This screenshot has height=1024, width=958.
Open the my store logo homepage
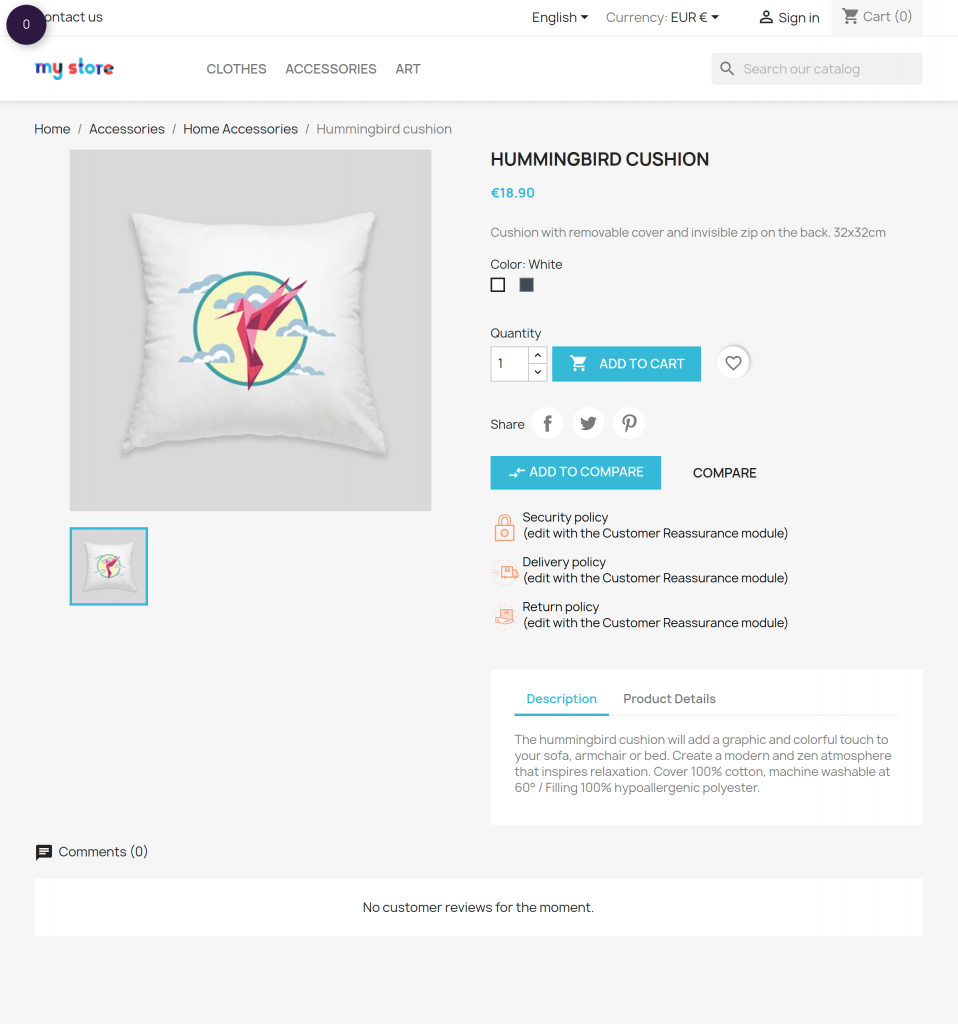click(x=74, y=68)
